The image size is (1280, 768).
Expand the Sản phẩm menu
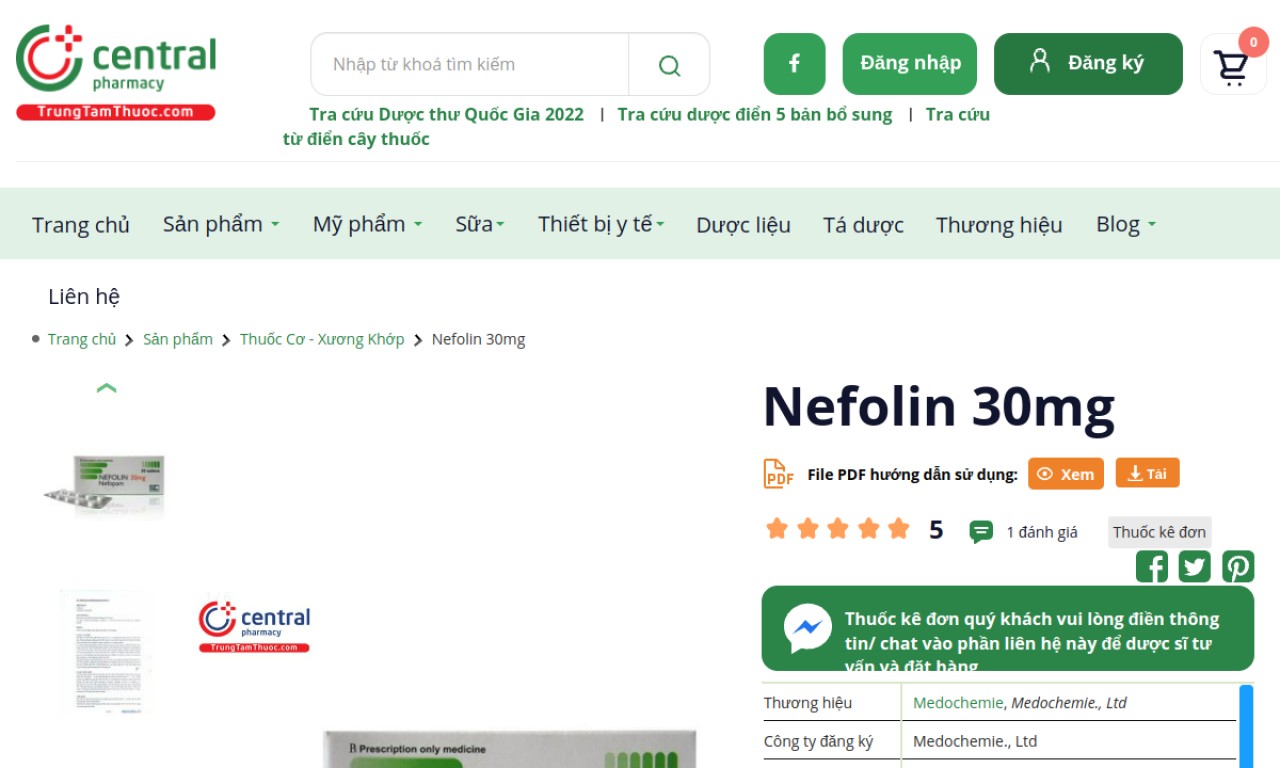tap(221, 224)
